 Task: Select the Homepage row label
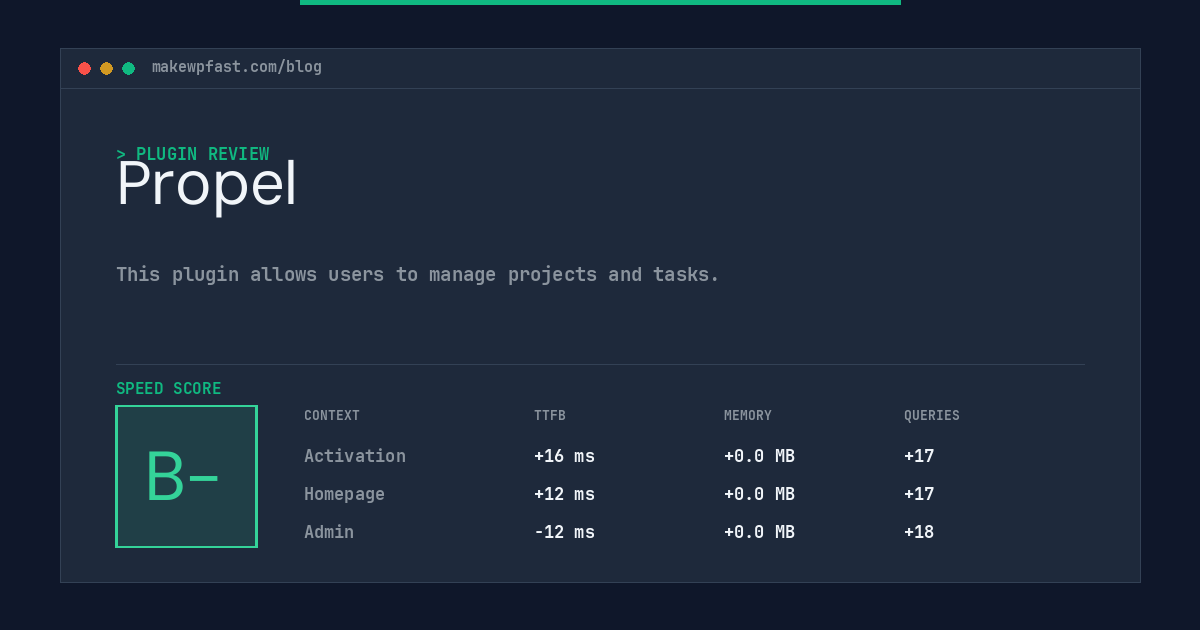tap(344, 494)
